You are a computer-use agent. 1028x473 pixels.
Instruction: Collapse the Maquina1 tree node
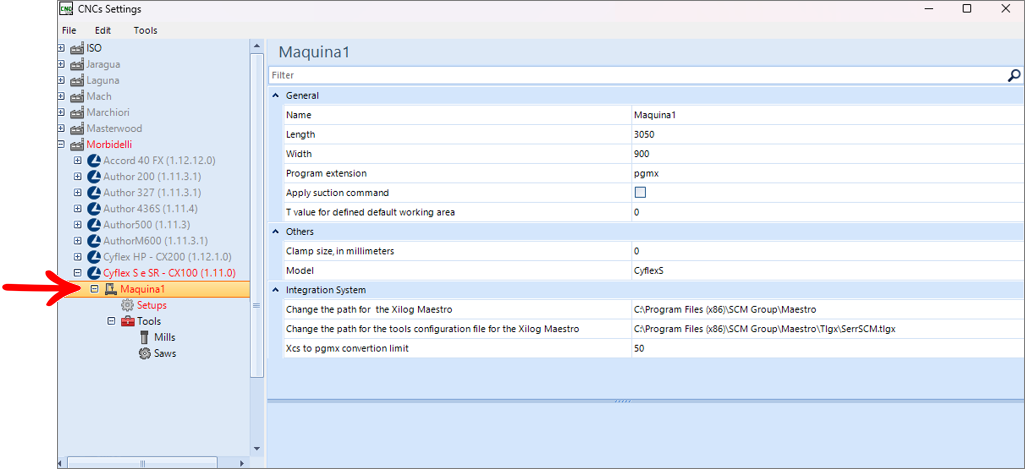pos(94,289)
